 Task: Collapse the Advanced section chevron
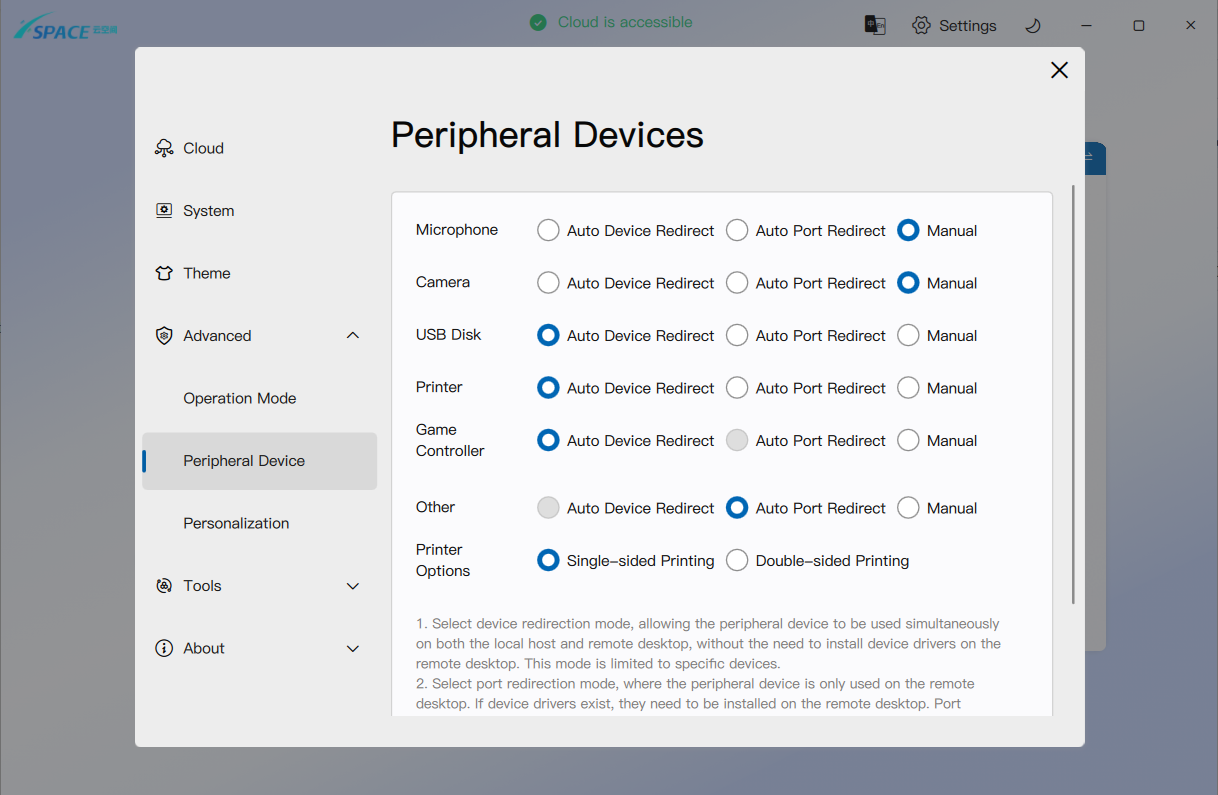[x=353, y=336]
